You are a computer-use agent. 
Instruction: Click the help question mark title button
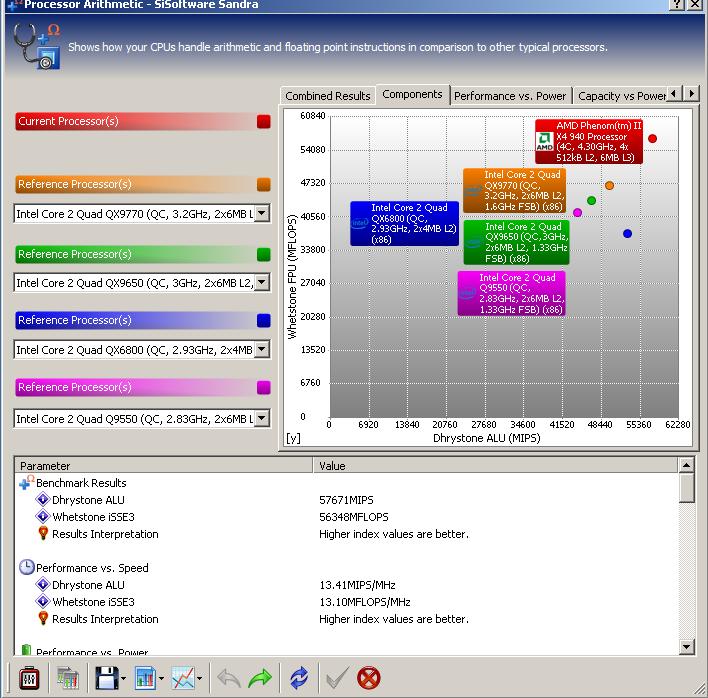[676, 5]
